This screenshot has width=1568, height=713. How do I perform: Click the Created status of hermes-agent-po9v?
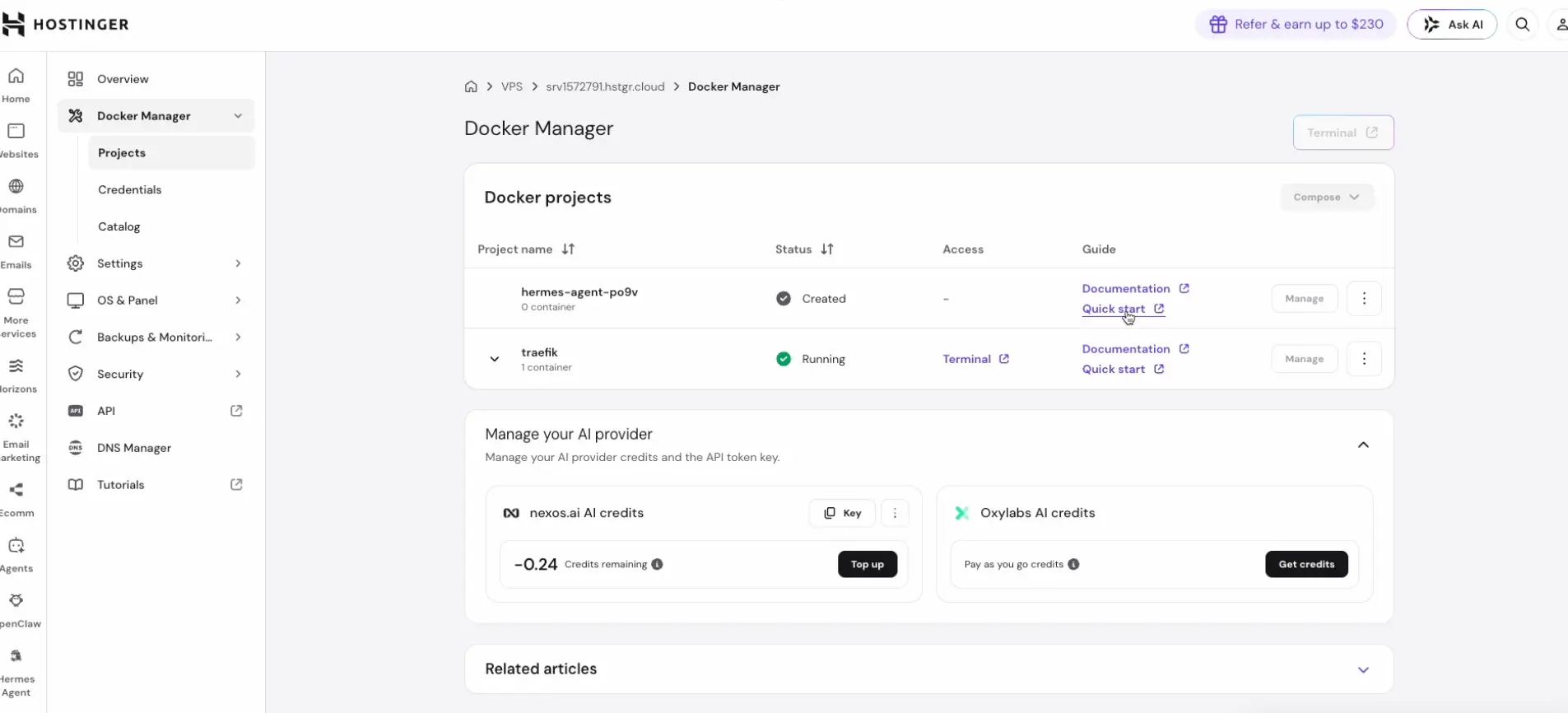811,298
